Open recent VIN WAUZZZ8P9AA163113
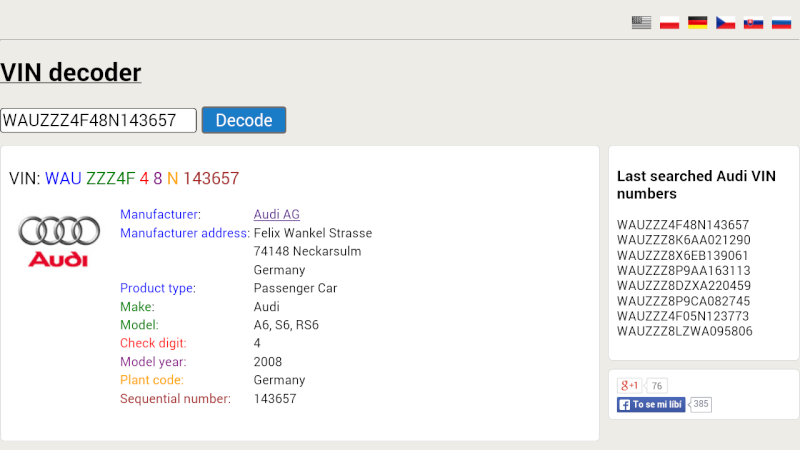Viewport: 800px width, 450px height. [683, 270]
